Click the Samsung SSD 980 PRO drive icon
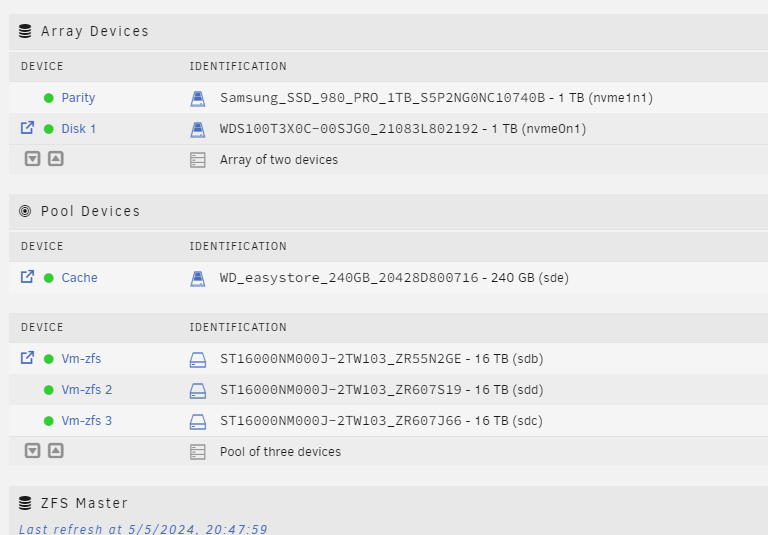Screen dimensions: 768x535 tap(198, 98)
